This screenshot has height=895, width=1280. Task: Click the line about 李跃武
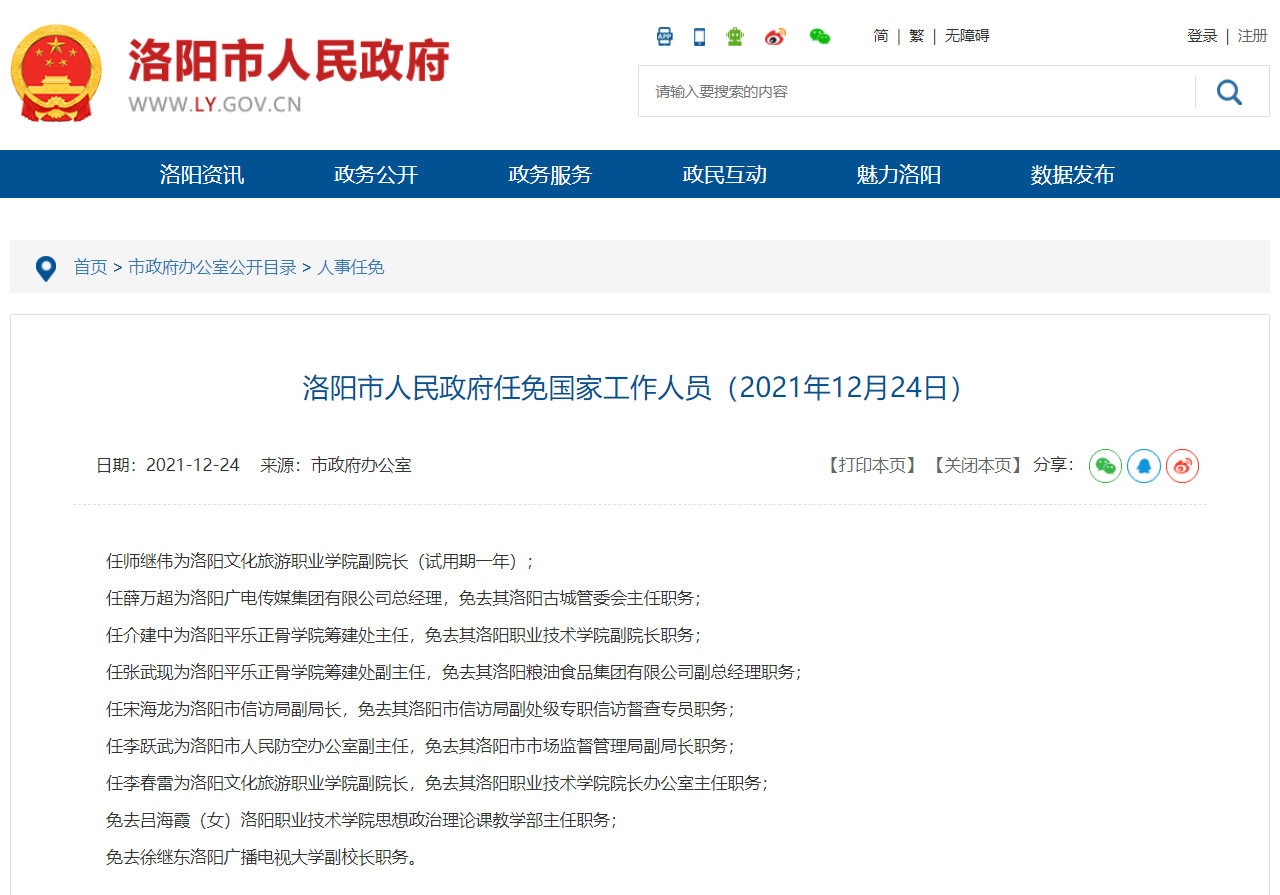(x=420, y=746)
